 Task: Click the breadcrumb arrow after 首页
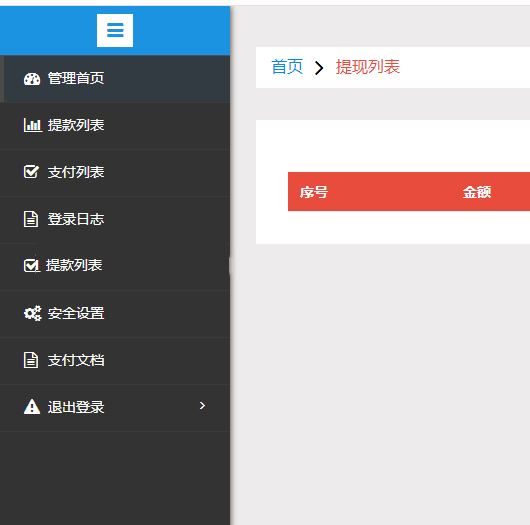coord(319,68)
